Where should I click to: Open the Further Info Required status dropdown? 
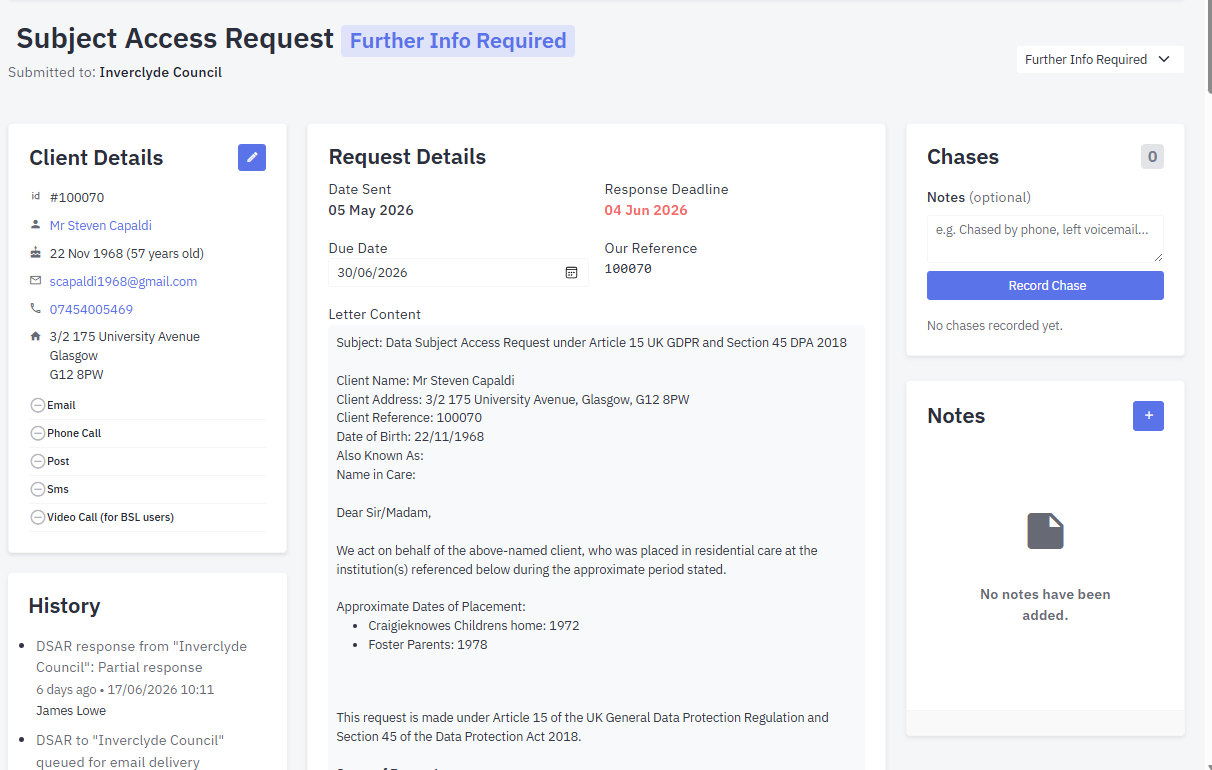tap(1100, 59)
